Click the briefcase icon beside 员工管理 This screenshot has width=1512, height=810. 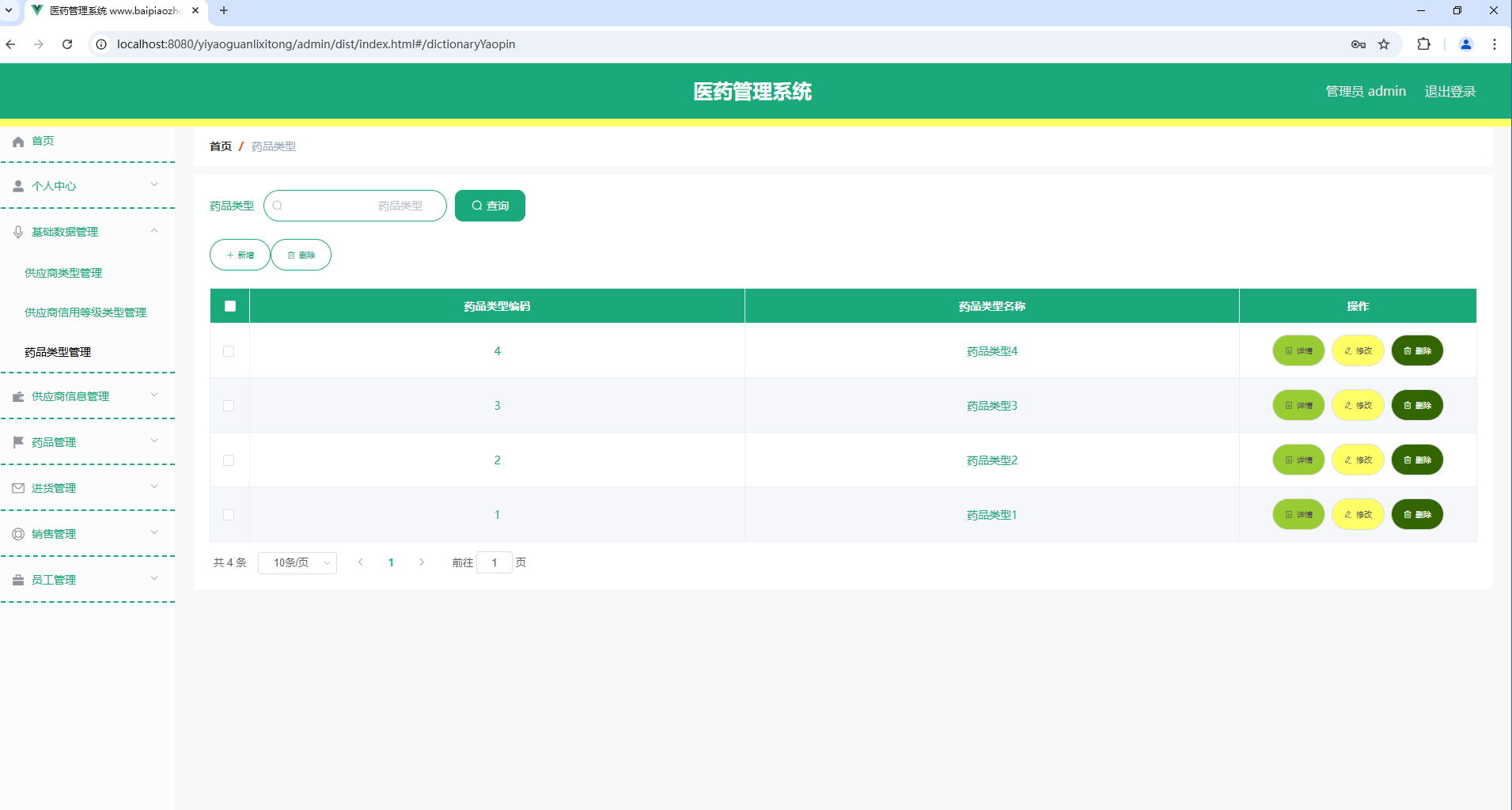click(17, 579)
